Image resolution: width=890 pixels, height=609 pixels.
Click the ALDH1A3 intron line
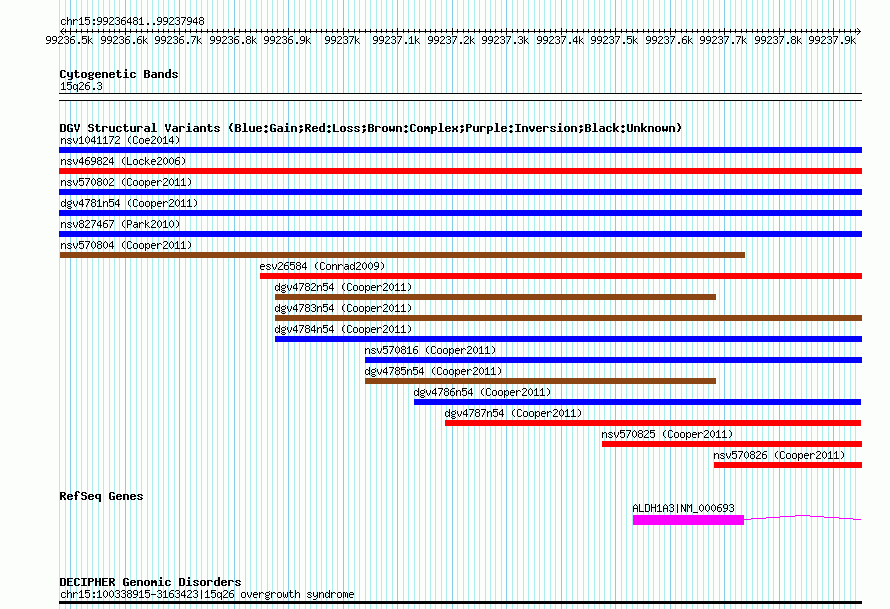(803, 517)
